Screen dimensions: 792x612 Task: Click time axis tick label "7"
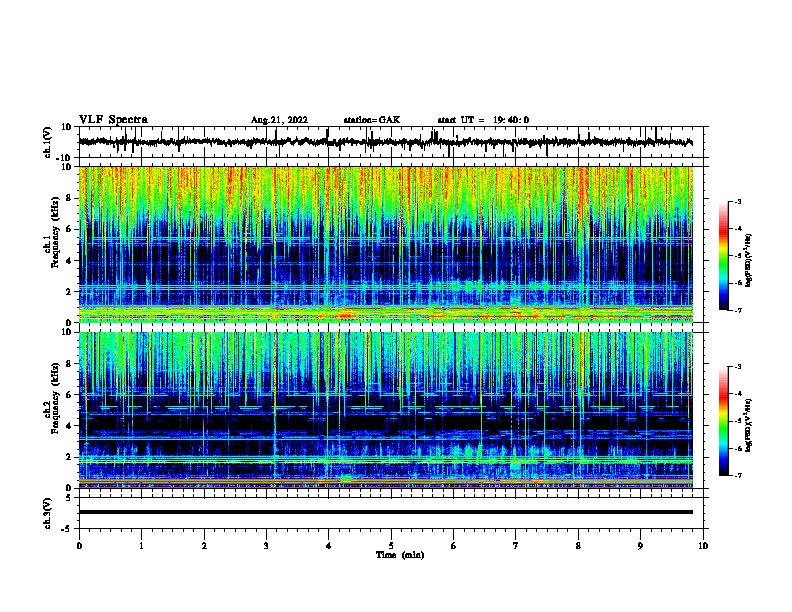tap(516, 546)
